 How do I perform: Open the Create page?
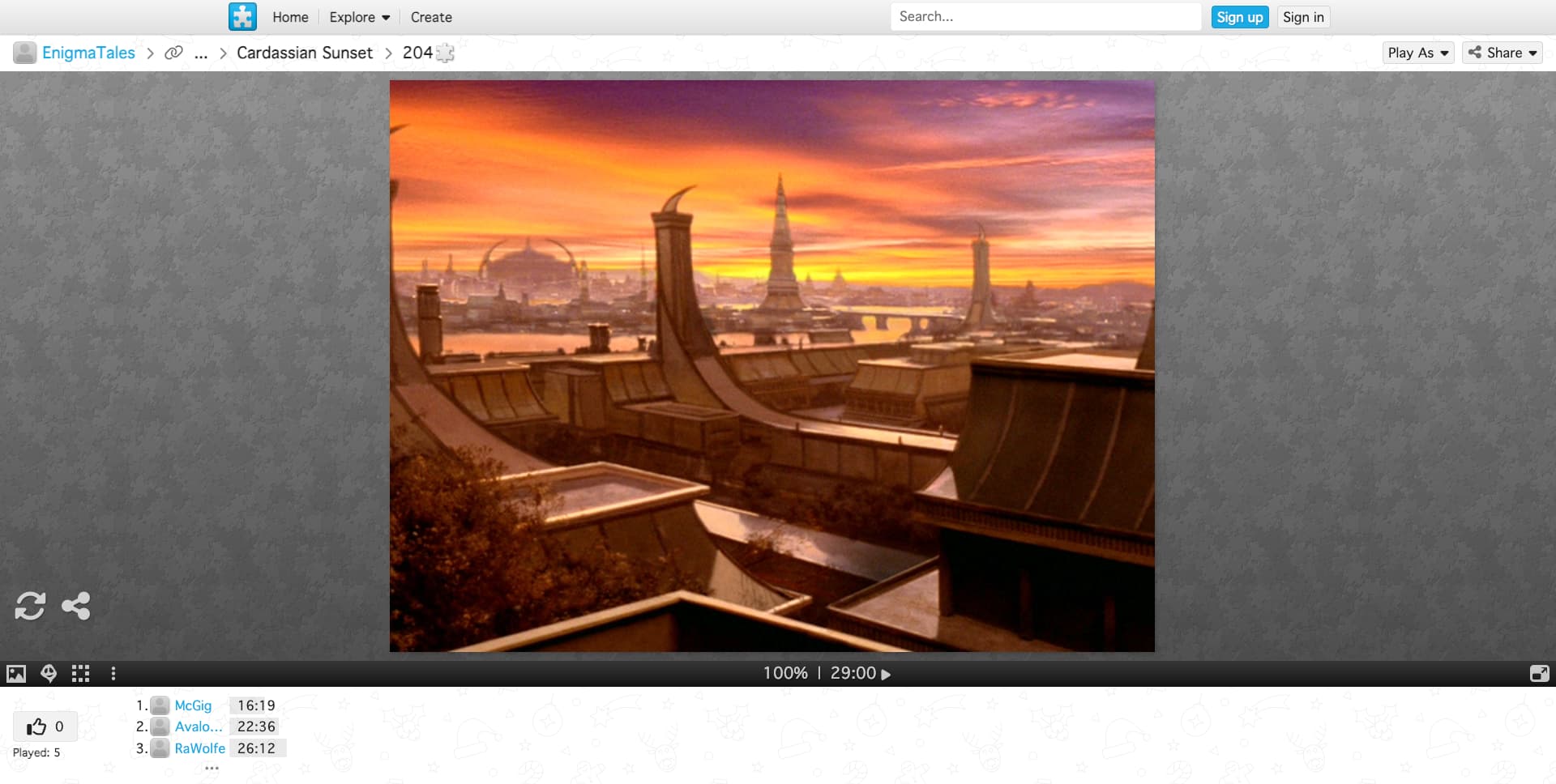[x=431, y=17]
